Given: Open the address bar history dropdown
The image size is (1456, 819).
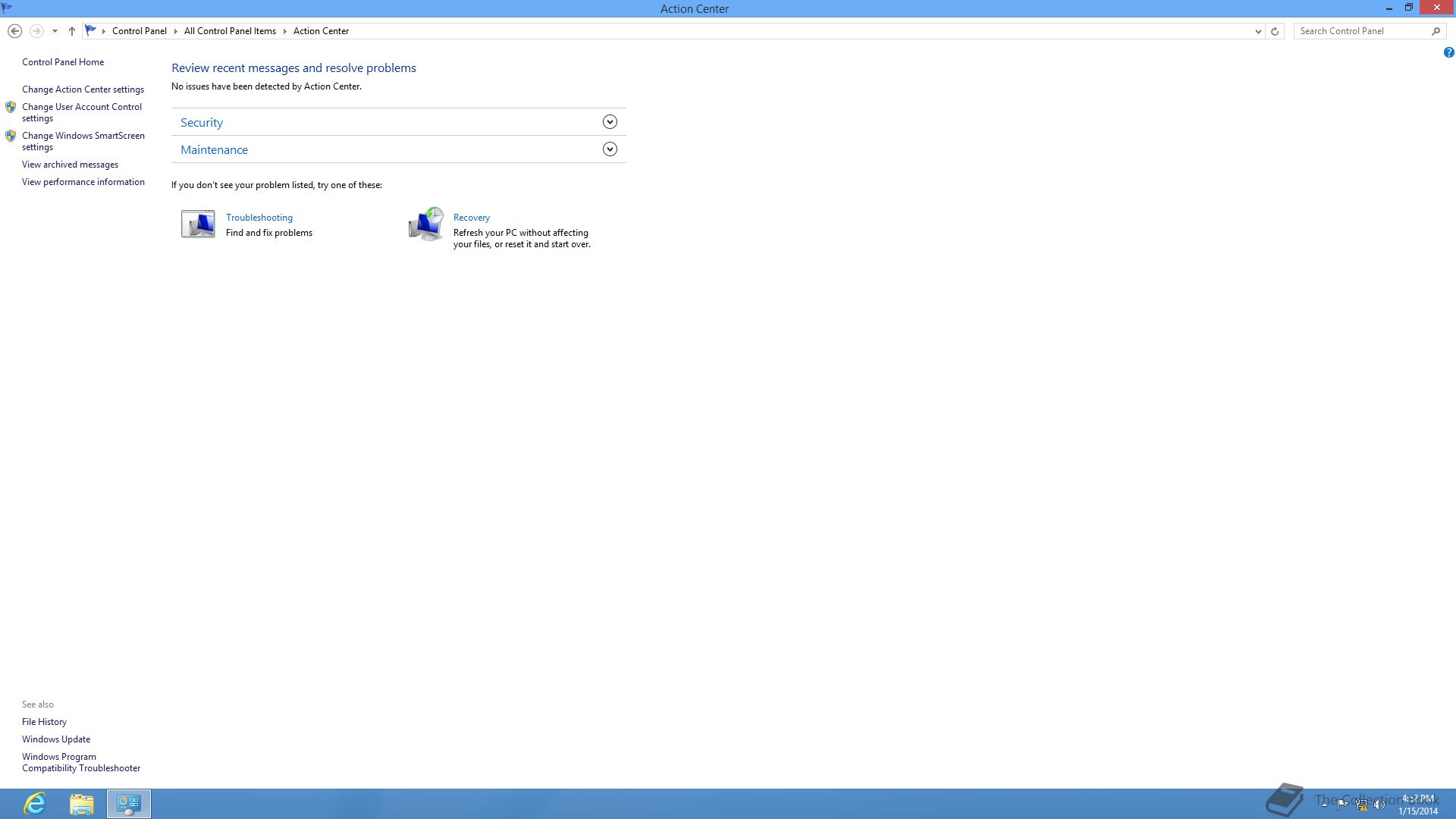Looking at the screenshot, I should click(1258, 31).
